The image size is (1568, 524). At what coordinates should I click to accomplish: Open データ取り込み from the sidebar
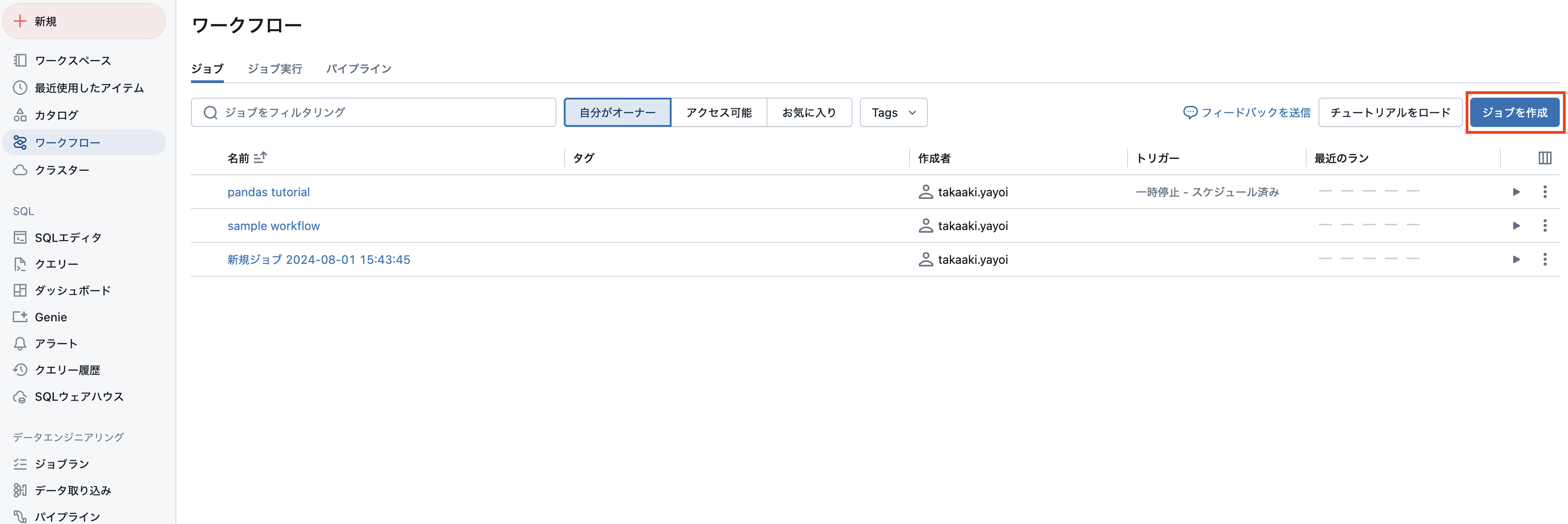tap(73, 490)
